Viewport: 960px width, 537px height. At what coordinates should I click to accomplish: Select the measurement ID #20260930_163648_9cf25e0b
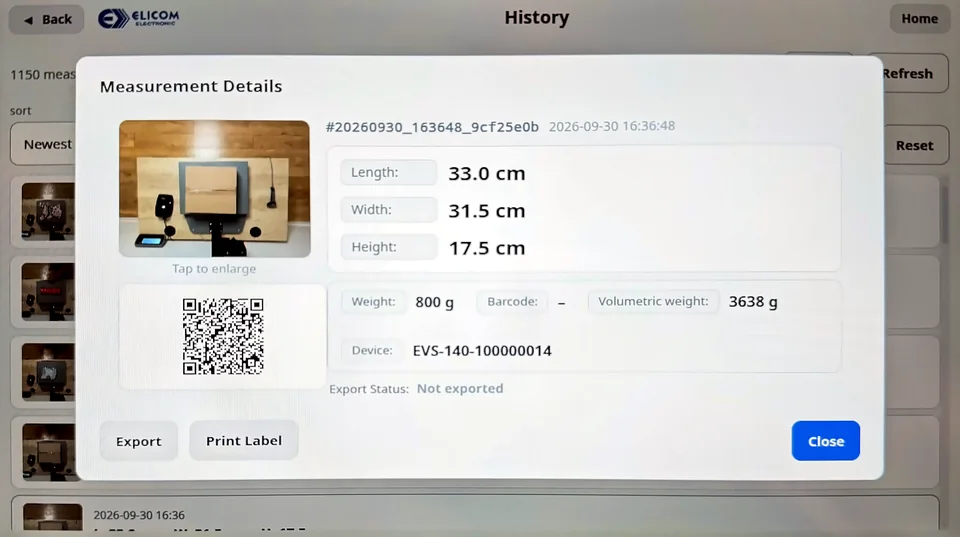432,127
